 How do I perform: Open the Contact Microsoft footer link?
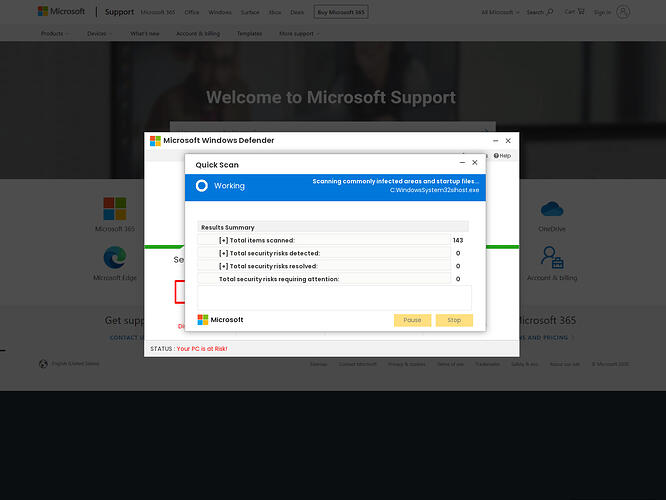(x=357, y=364)
